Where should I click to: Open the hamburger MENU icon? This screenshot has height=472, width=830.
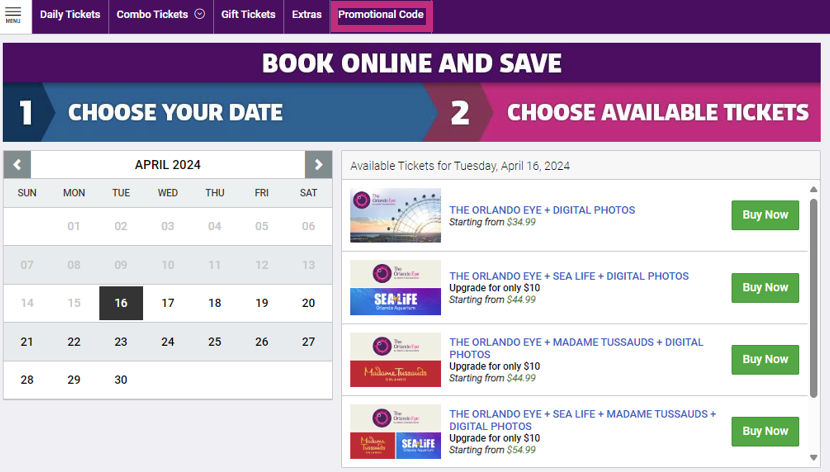(x=13, y=15)
